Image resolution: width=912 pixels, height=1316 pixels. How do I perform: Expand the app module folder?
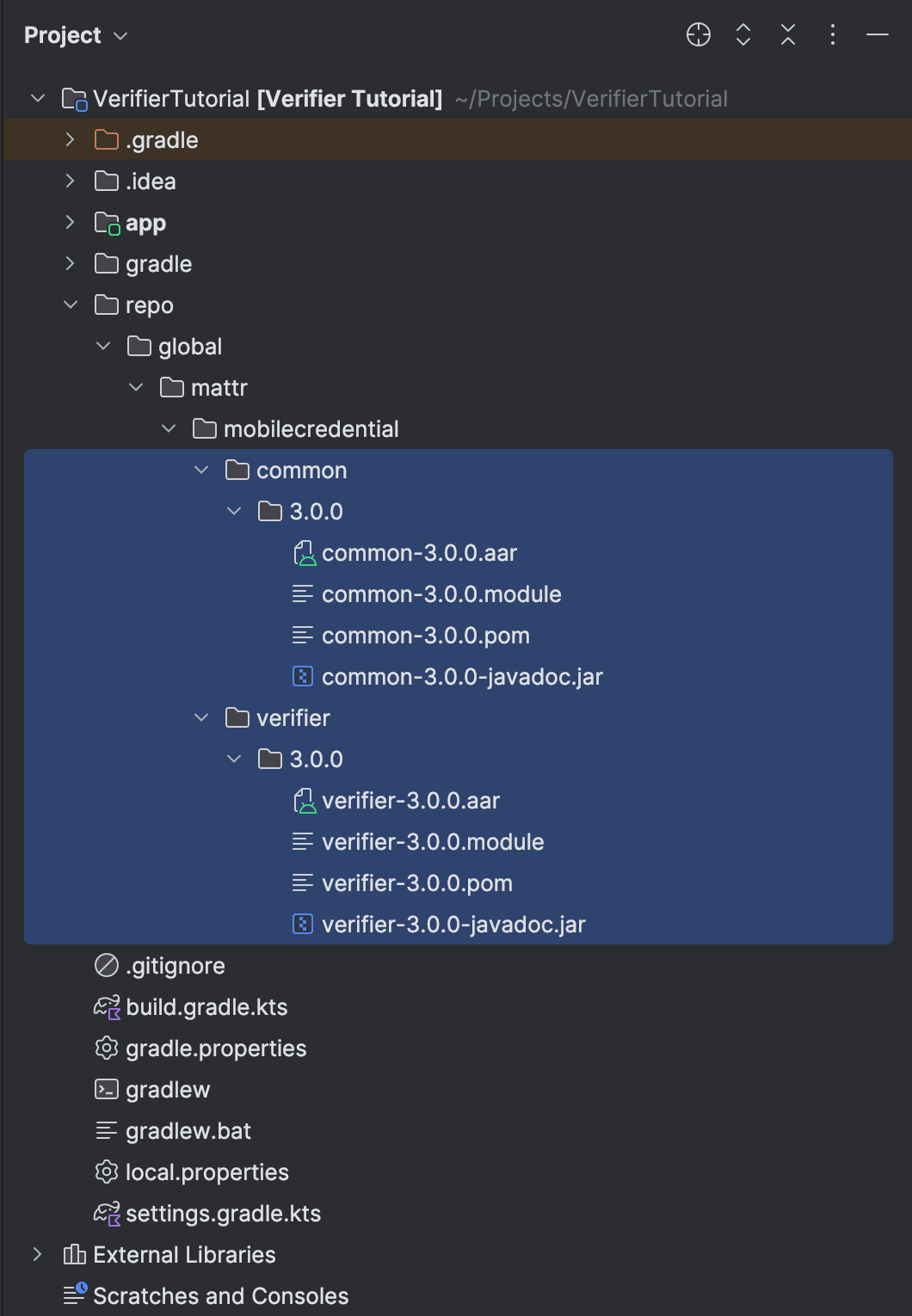[x=71, y=223]
